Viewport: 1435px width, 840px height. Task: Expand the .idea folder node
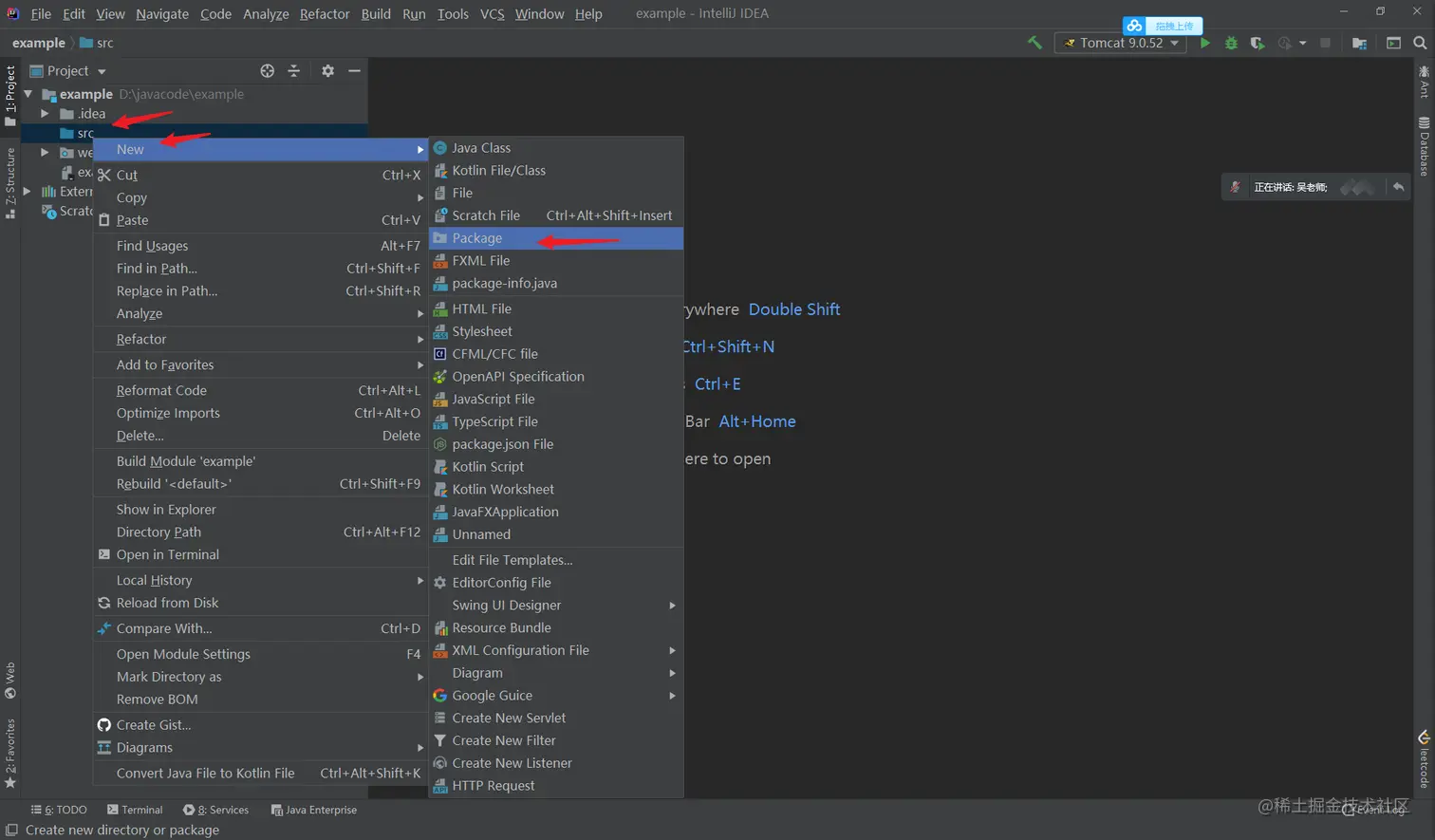tap(45, 114)
